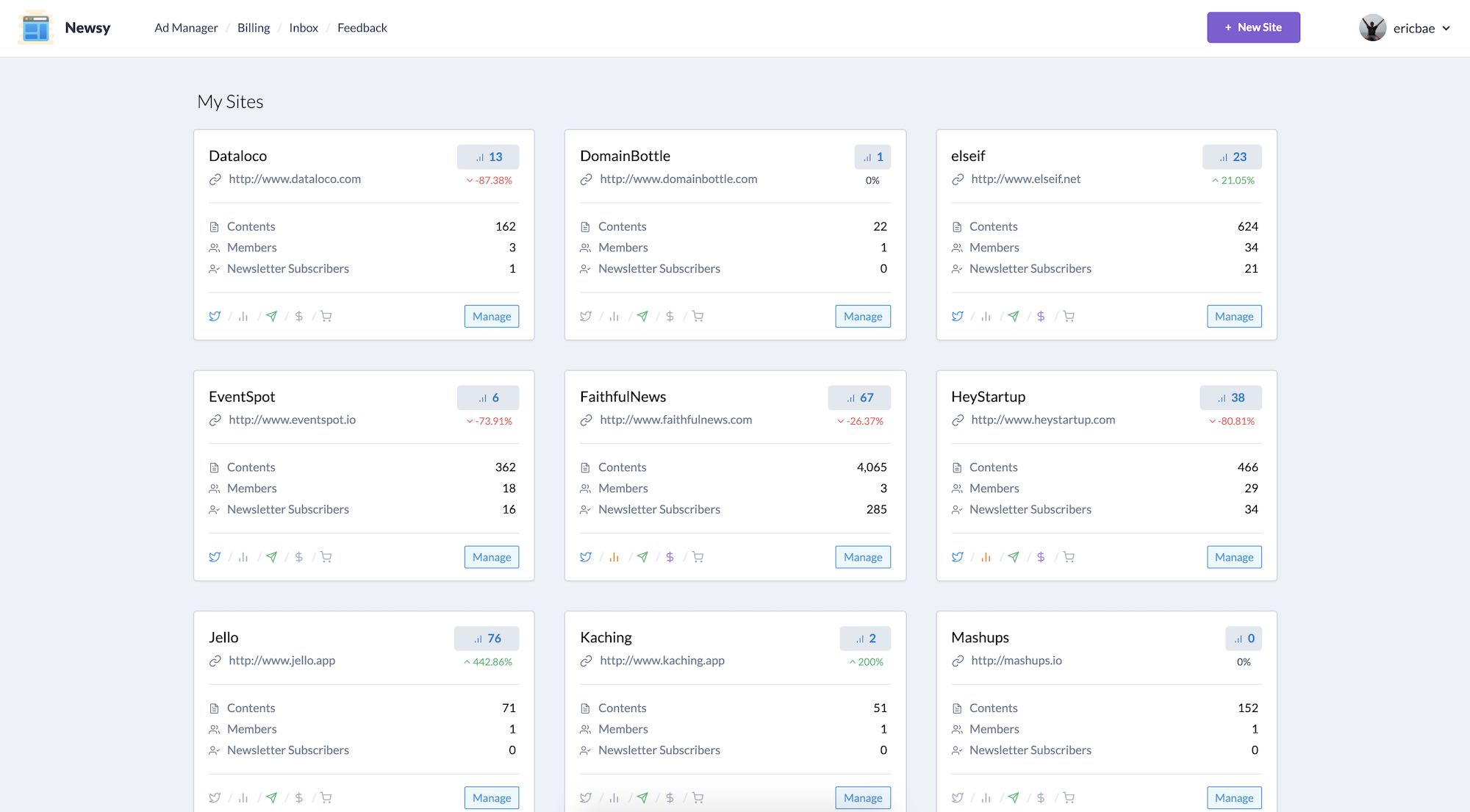Click the purple dollar icon on elseif card

(x=1041, y=317)
